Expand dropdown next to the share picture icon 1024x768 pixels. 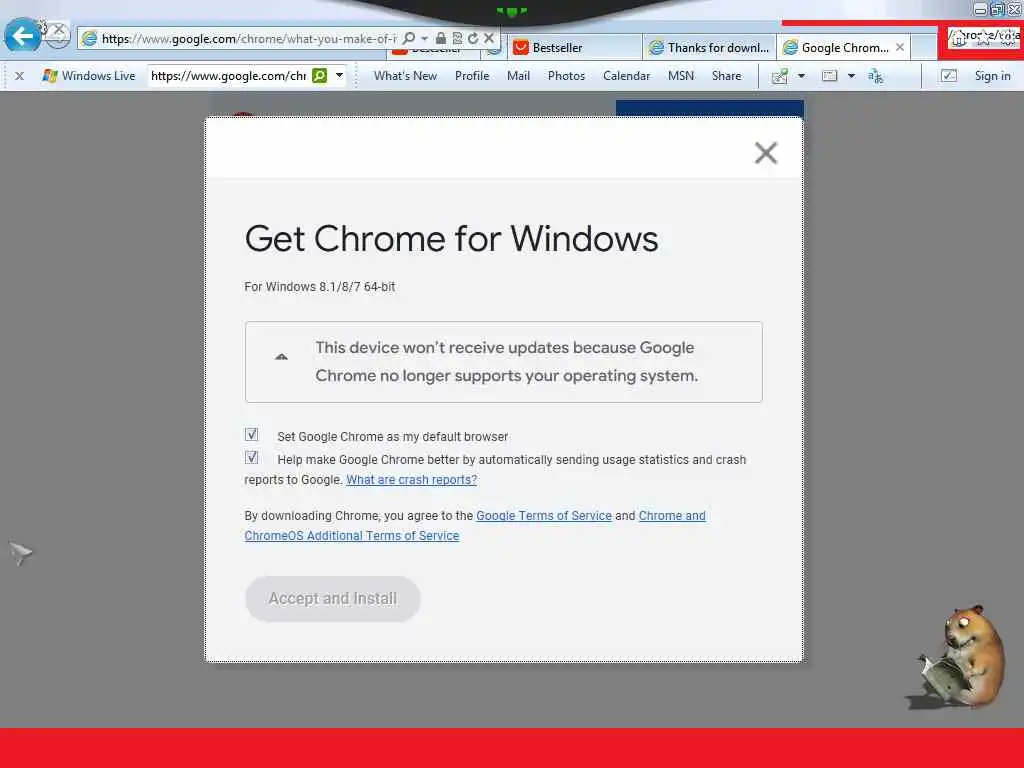801,76
